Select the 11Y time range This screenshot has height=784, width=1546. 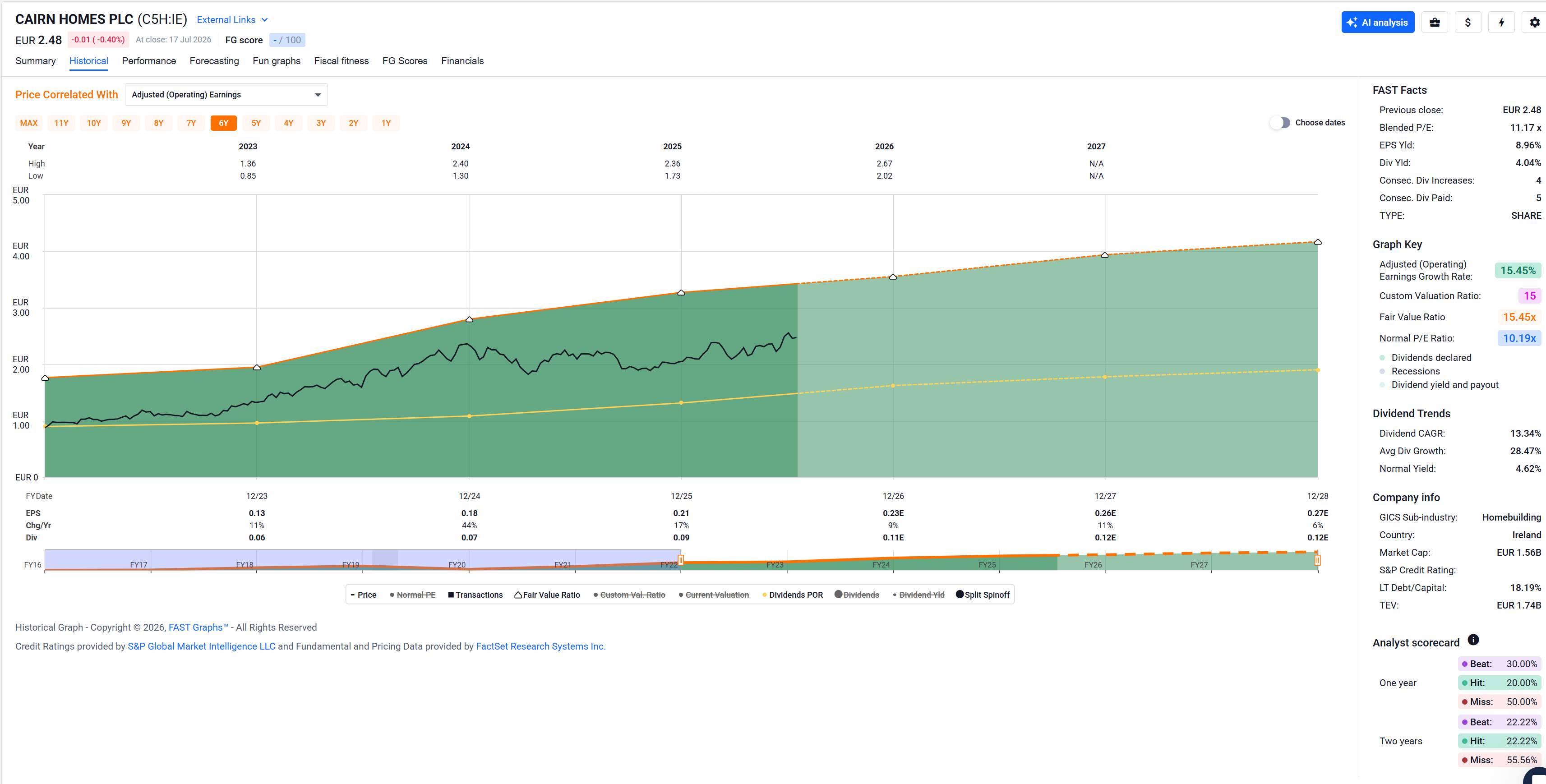click(x=61, y=123)
